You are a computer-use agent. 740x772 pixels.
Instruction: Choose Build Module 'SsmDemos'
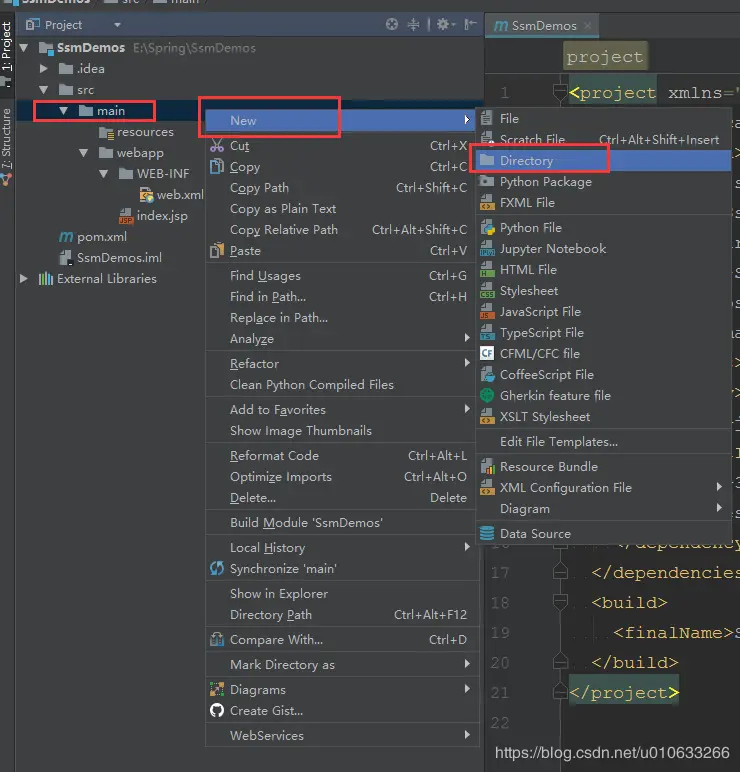340,522
